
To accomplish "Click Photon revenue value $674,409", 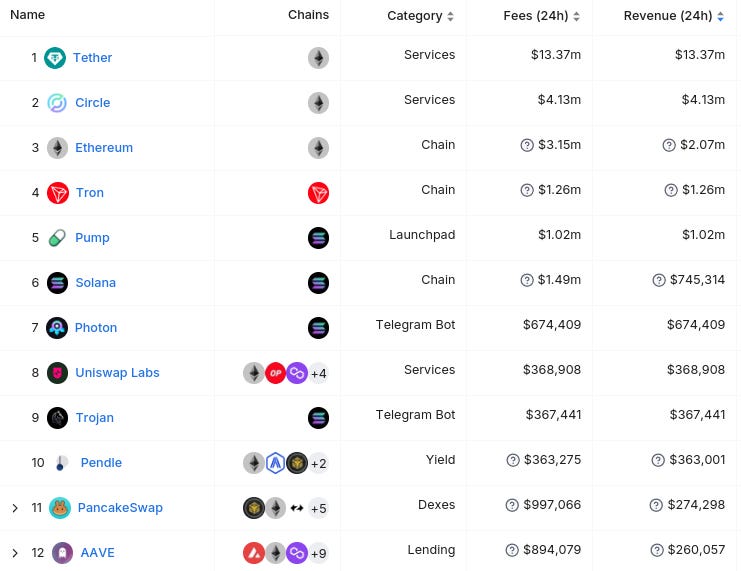I will click(x=696, y=325).
